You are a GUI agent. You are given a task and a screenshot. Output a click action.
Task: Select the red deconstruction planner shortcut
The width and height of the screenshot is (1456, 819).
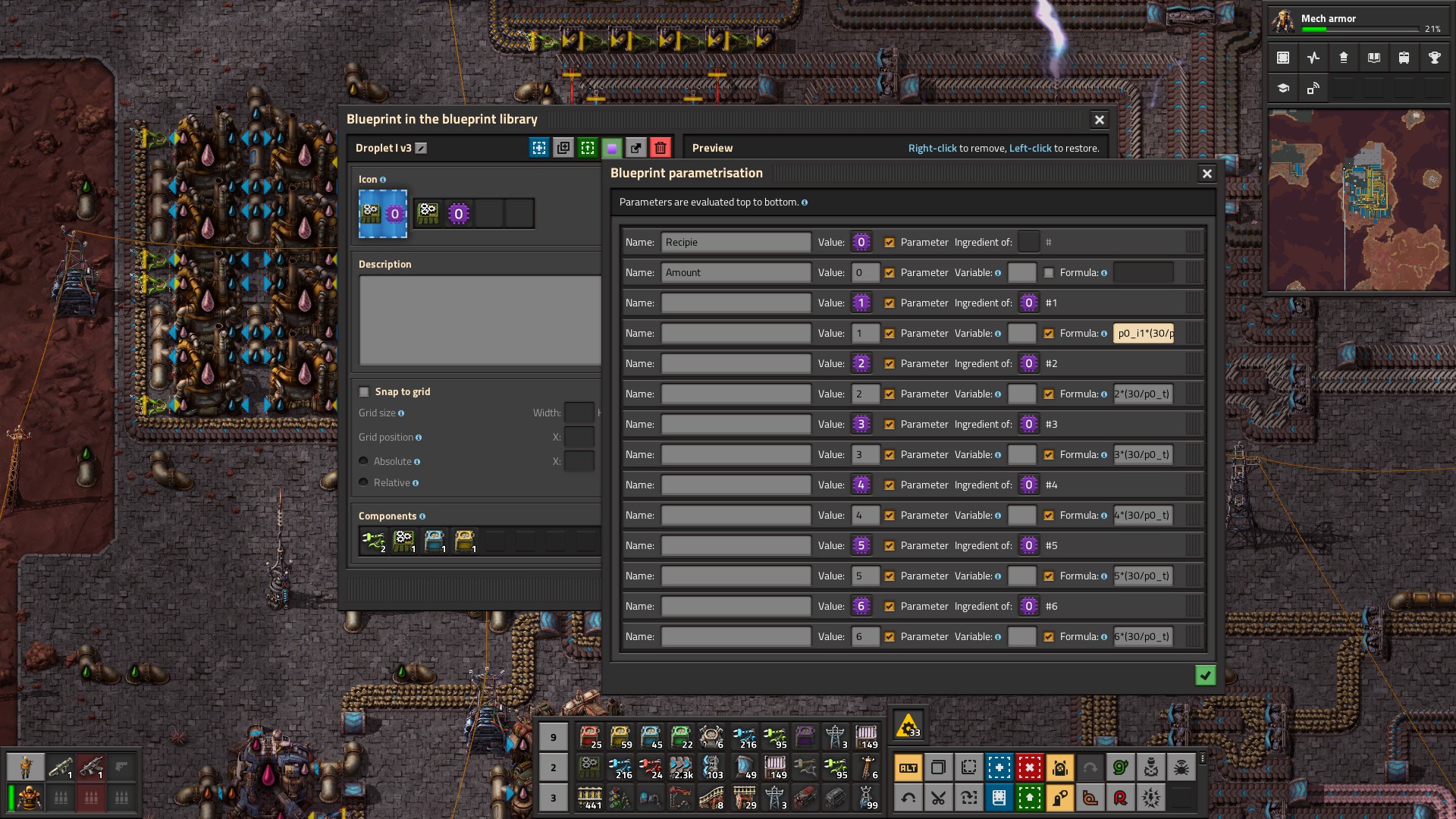pos(1029,767)
